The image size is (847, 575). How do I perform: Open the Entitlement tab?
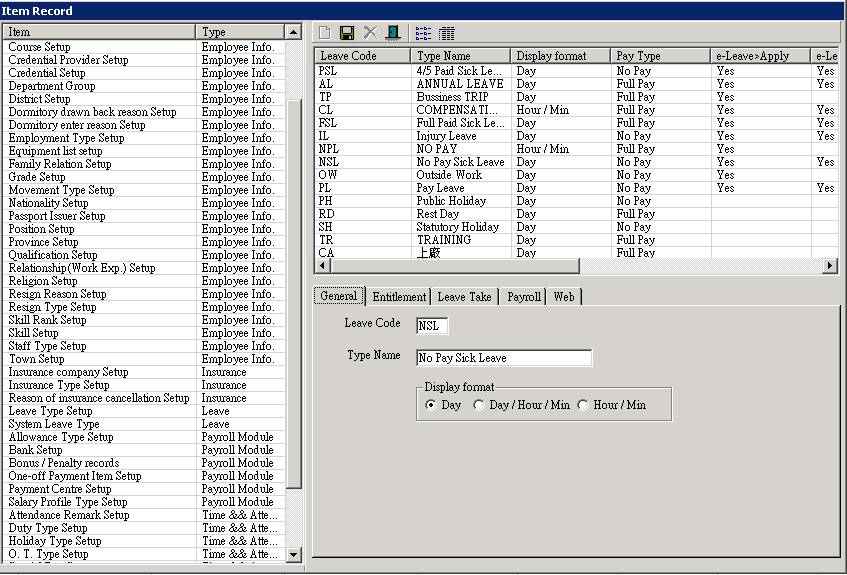399,297
